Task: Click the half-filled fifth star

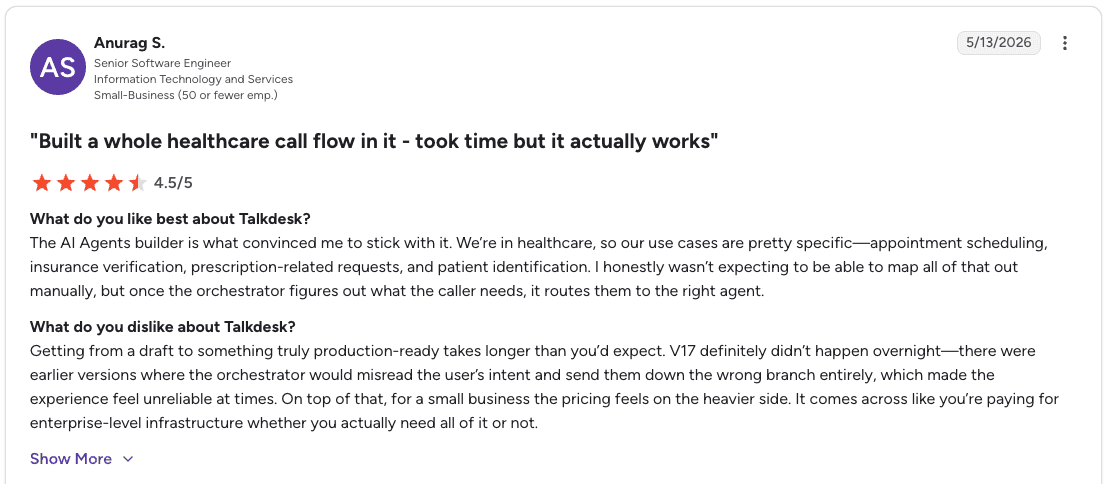Action: (x=138, y=184)
